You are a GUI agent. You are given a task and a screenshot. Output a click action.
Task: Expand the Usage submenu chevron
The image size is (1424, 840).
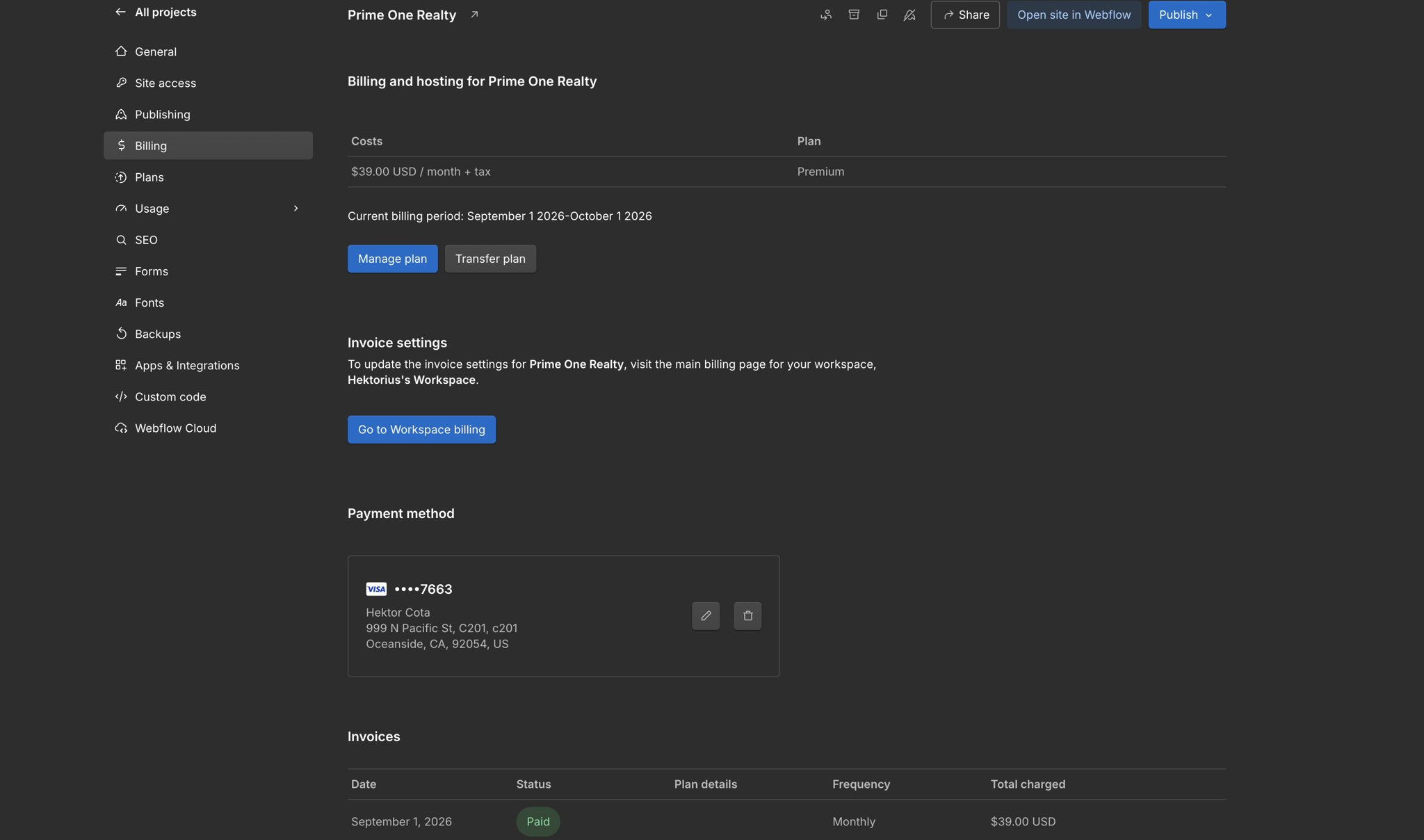pyautogui.click(x=296, y=208)
